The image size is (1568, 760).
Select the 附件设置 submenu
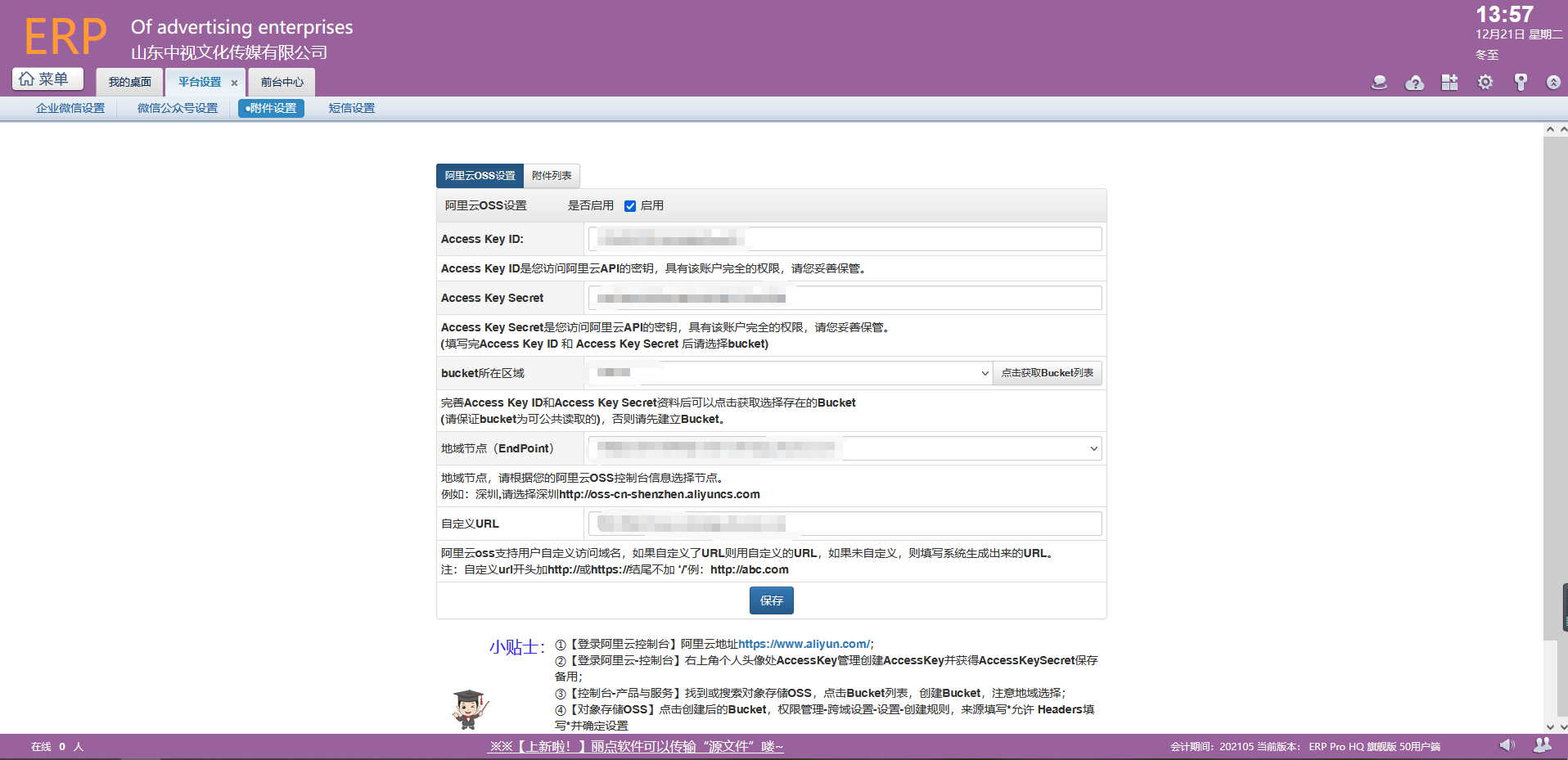click(x=271, y=108)
